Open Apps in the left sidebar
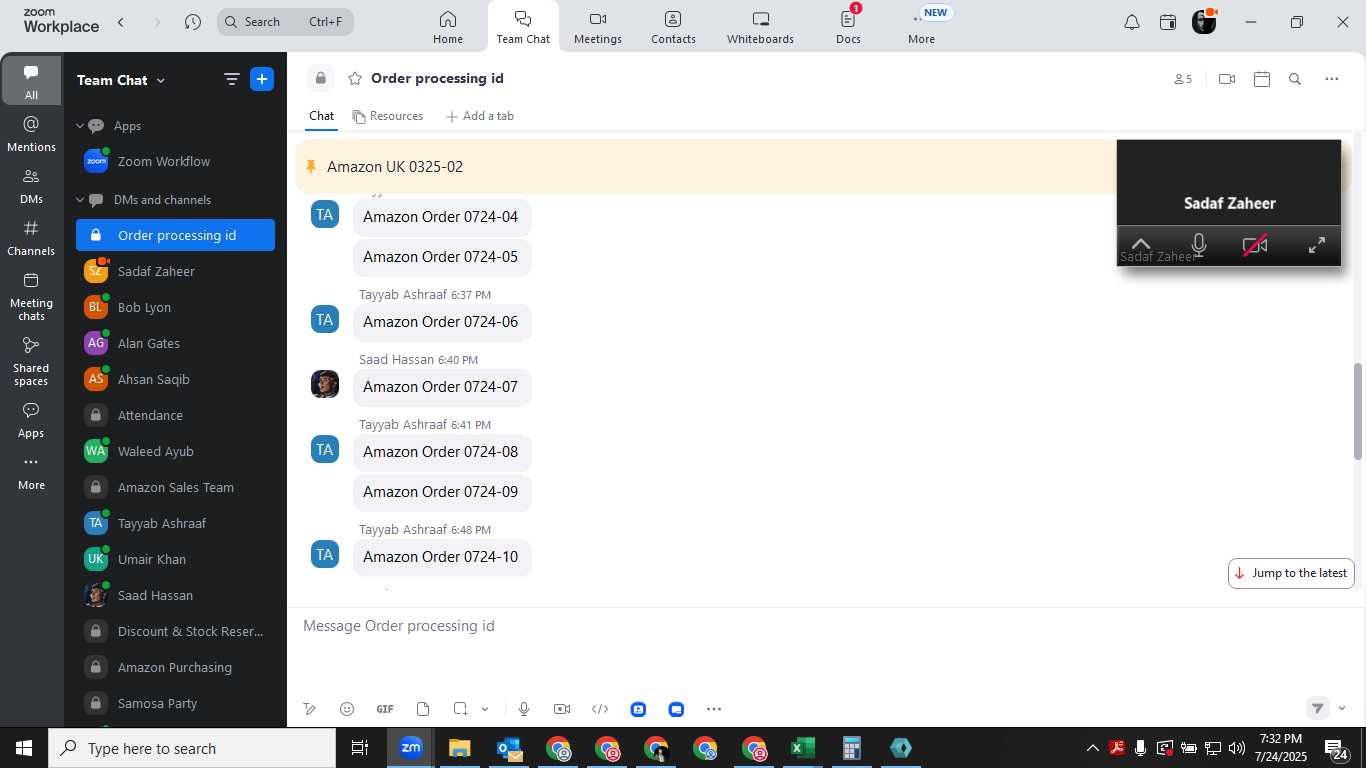 coord(31,420)
